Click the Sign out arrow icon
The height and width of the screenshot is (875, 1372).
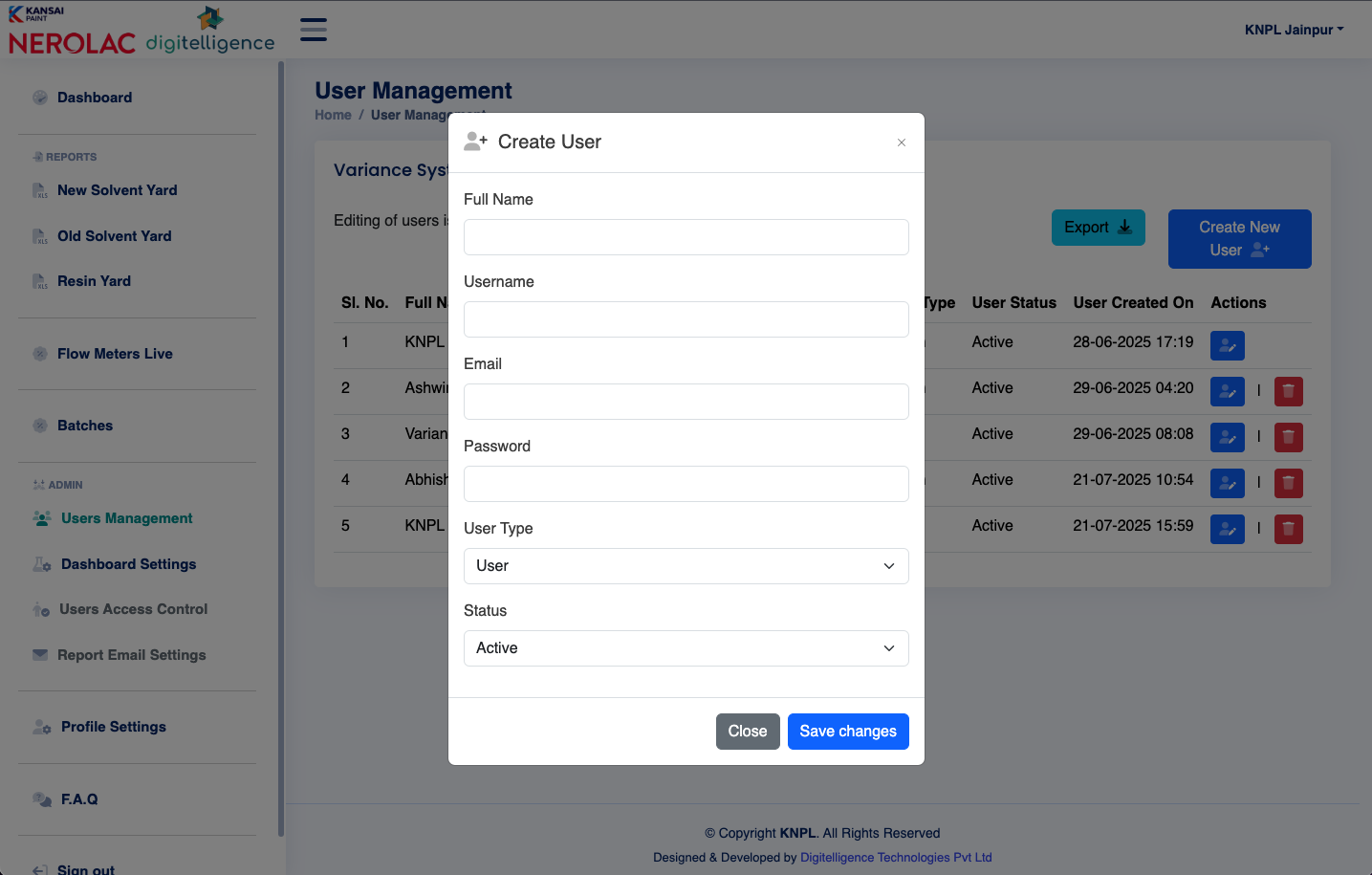(40, 866)
